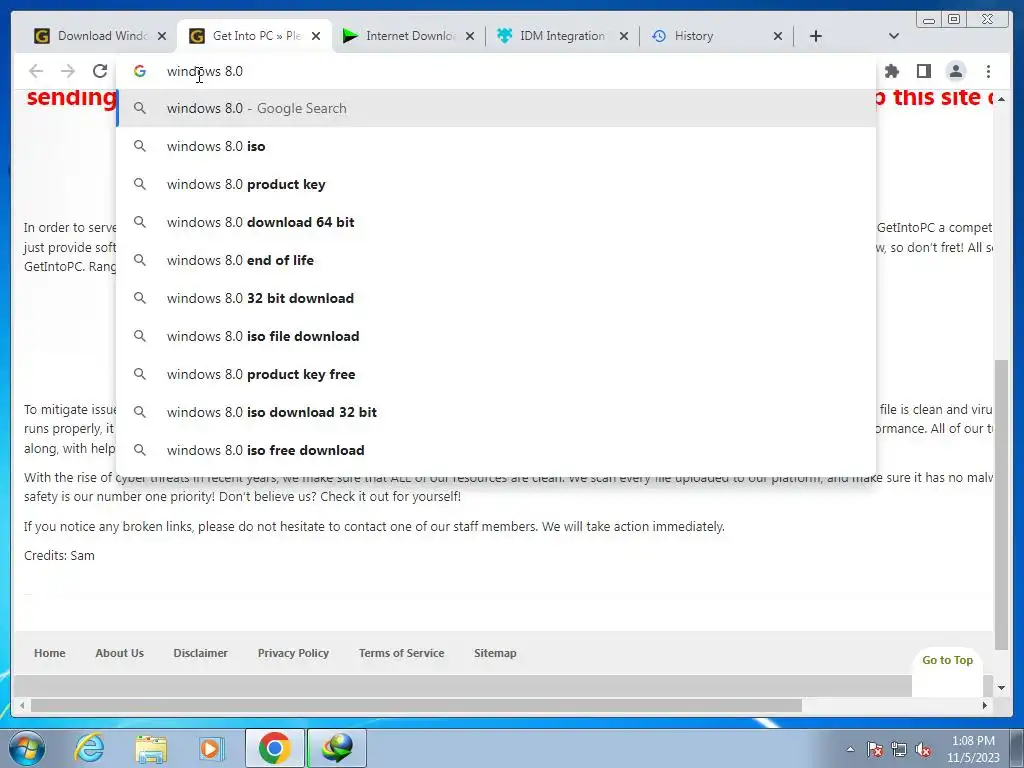Open the Home footer link
The image size is (1024, 768).
coord(50,653)
